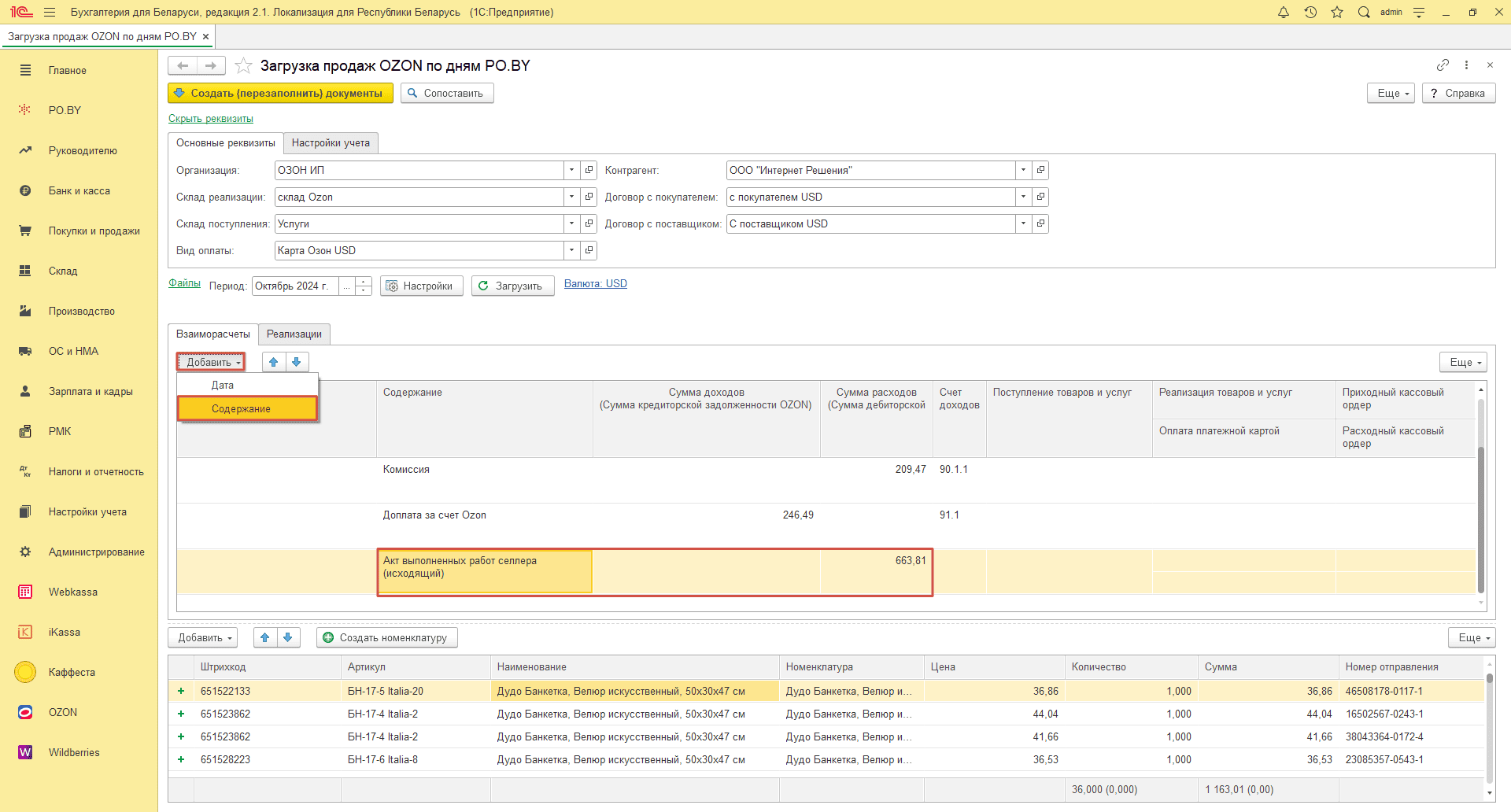Click the 1C logo icon
The width and height of the screenshot is (1511, 812).
(21, 13)
